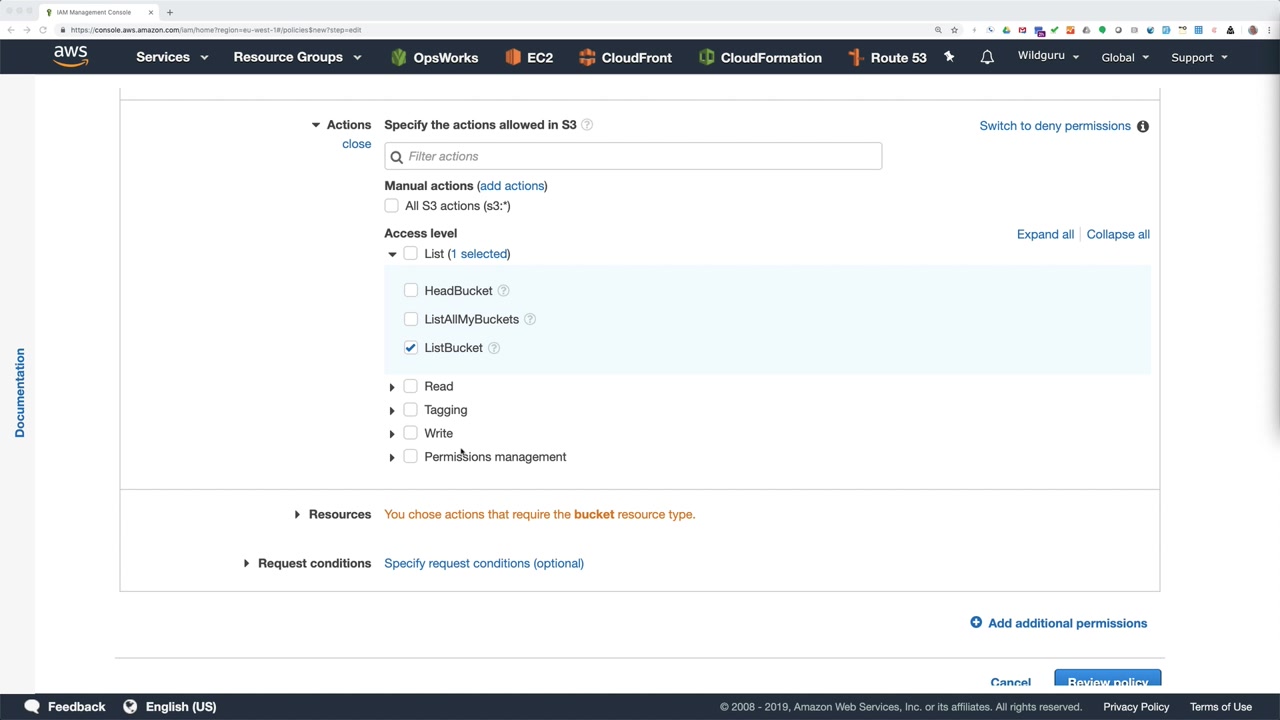
Task: Click Switch to deny permissions link
Action: (1054, 126)
